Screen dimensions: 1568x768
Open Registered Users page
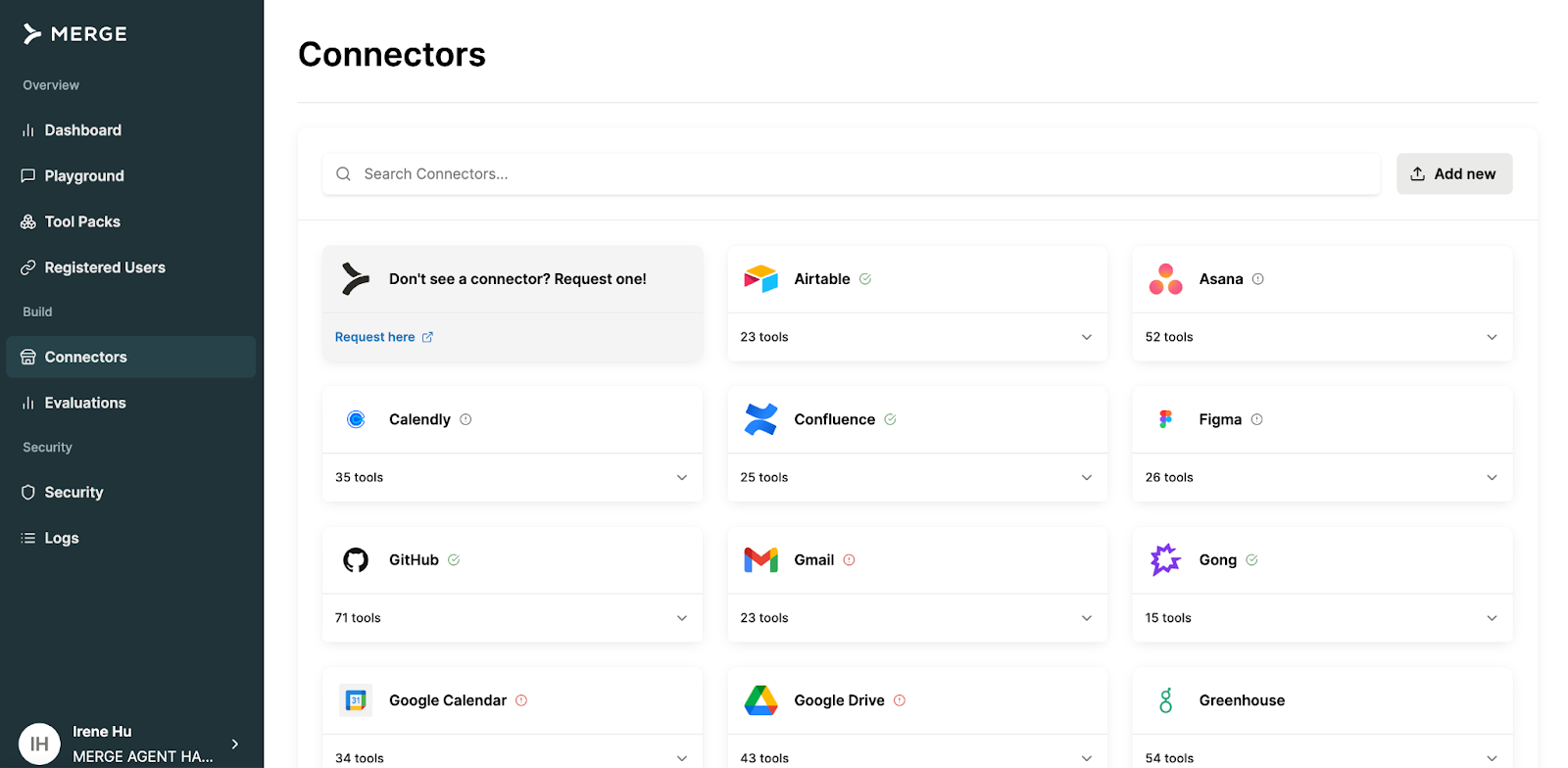[x=130, y=267]
